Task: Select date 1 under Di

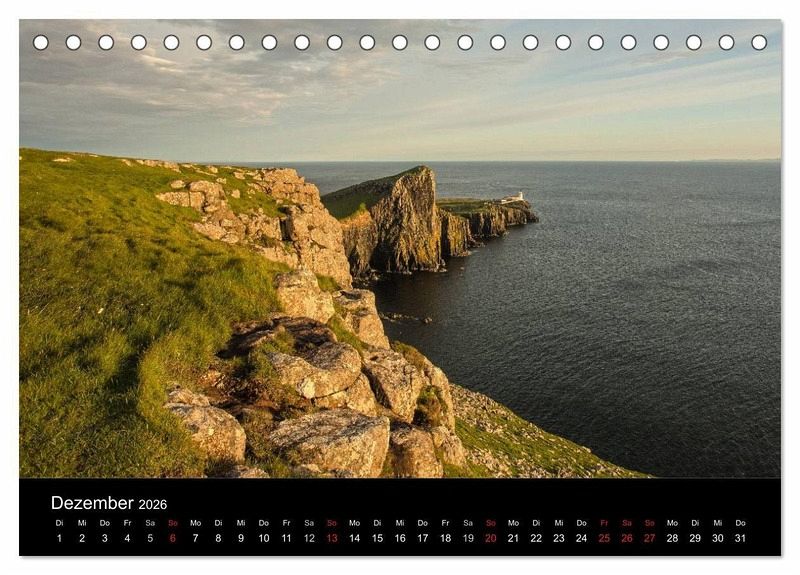Action: coord(59,538)
